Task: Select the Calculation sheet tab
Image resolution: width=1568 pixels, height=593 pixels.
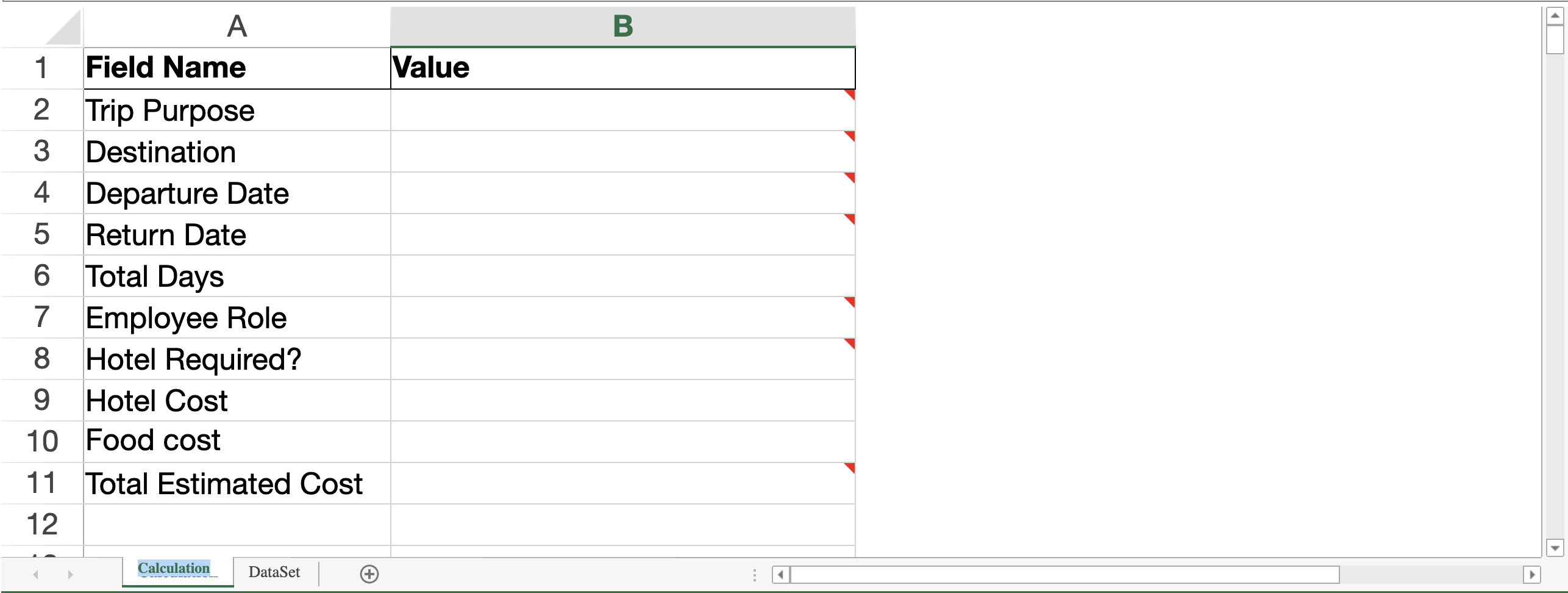Action: 174,569
